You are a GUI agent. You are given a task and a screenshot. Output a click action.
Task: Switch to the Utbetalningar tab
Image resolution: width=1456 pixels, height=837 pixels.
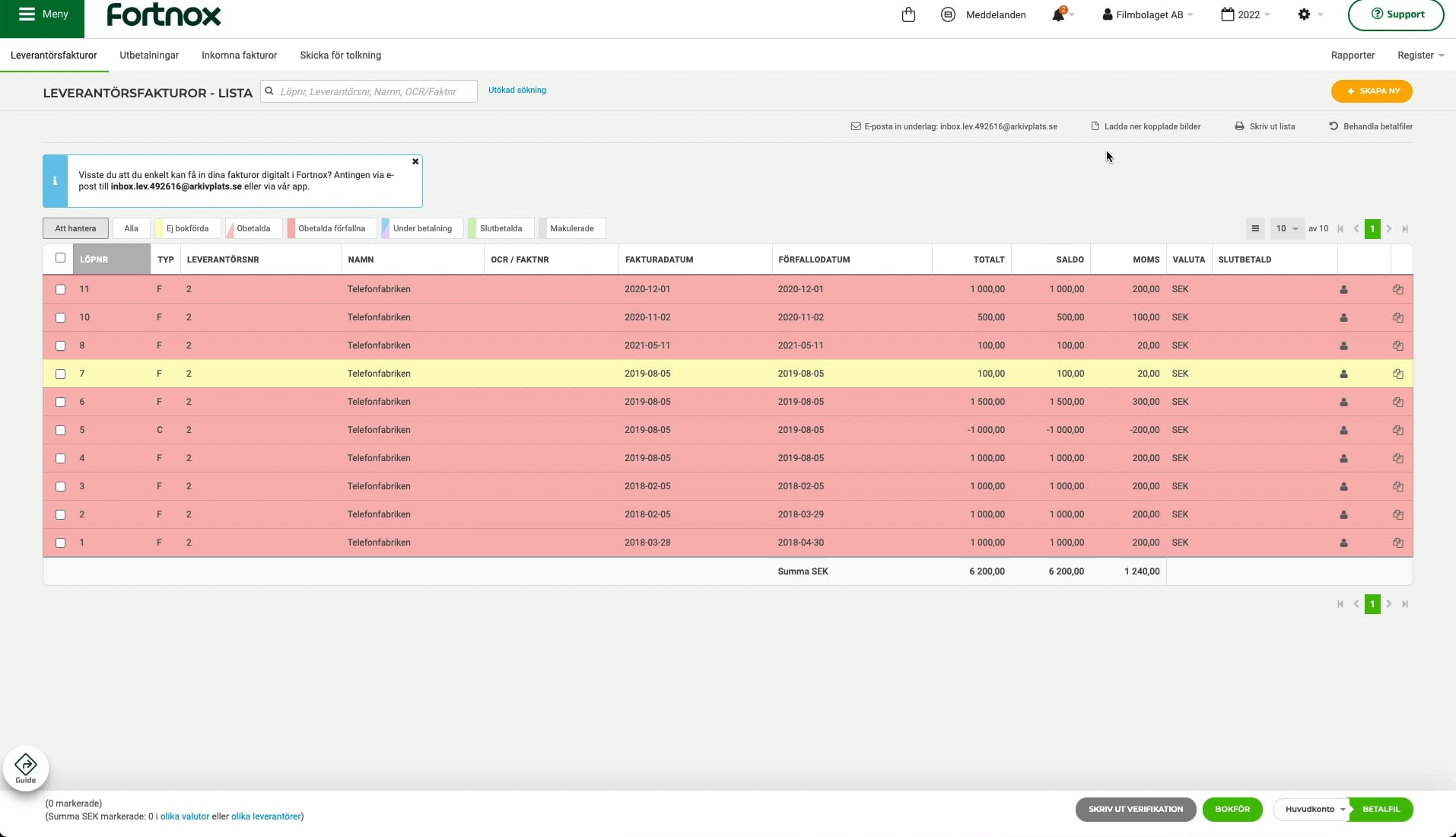[x=149, y=56]
